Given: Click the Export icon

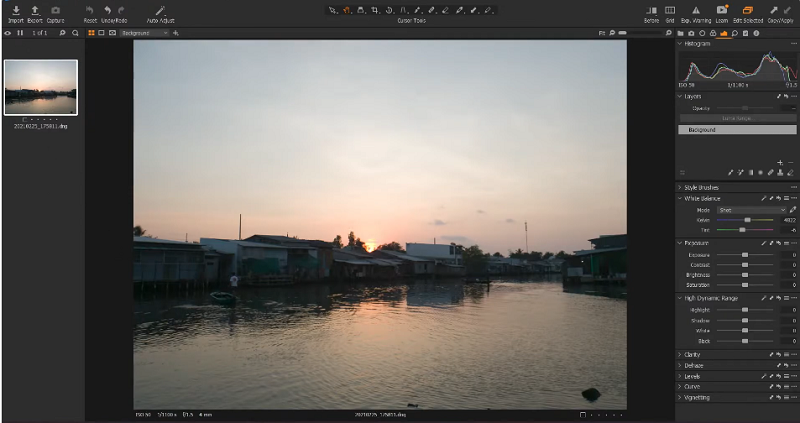Looking at the screenshot, I should (x=35, y=10).
